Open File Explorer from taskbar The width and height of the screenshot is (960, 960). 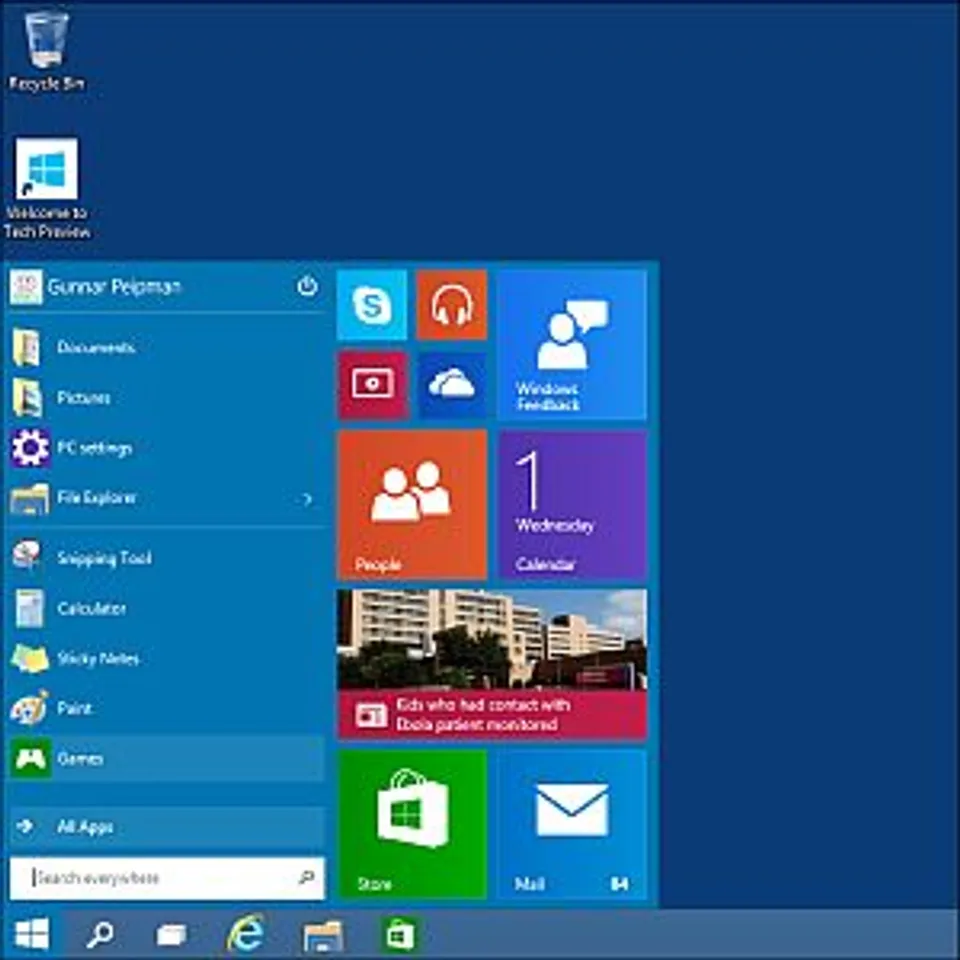point(323,934)
